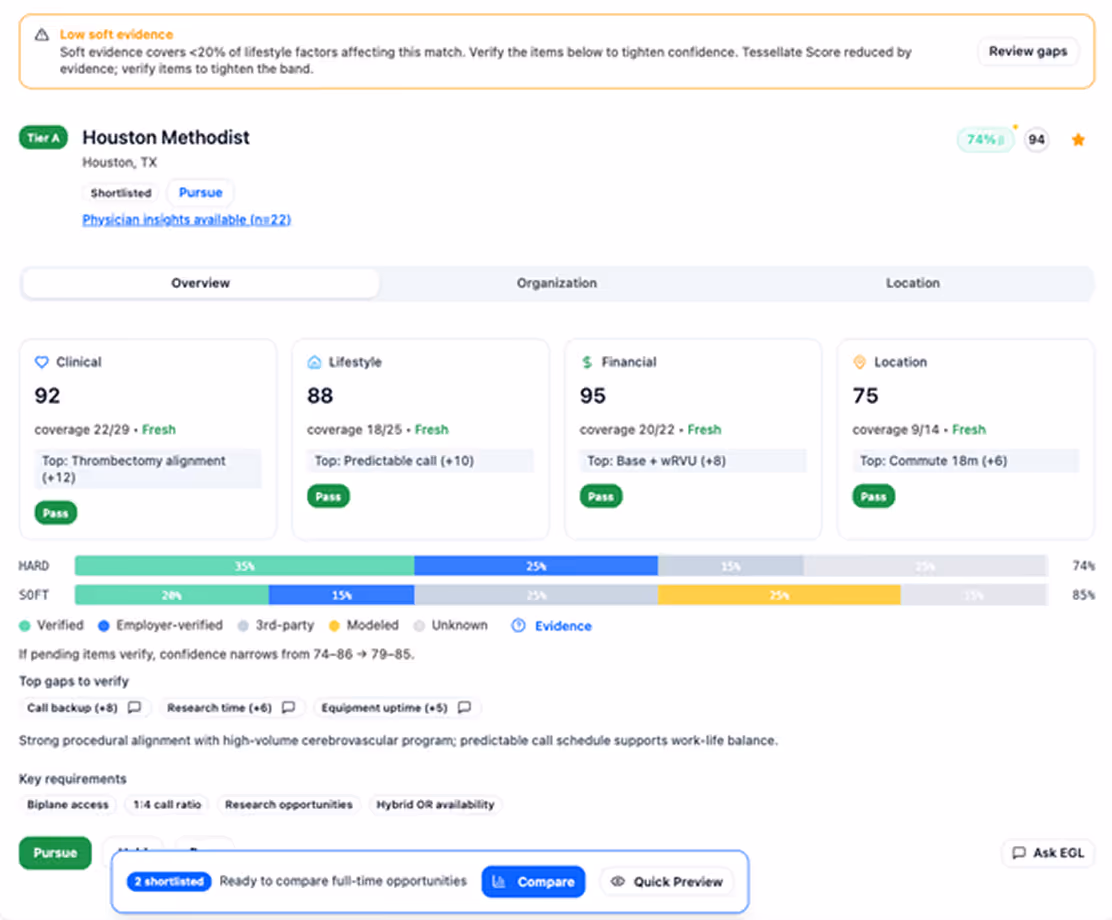The image size is (1112, 920).
Task: Click the 3rd-party legend dot
Action: click(243, 626)
